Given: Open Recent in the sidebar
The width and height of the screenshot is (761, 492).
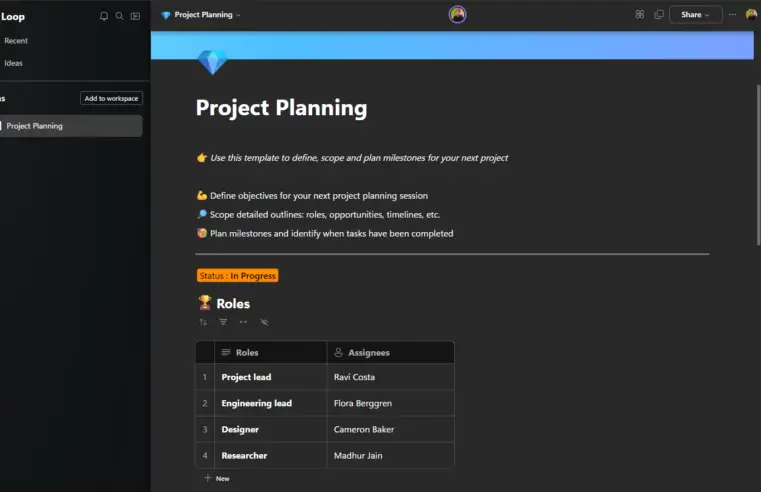Looking at the screenshot, I should click(16, 41).
